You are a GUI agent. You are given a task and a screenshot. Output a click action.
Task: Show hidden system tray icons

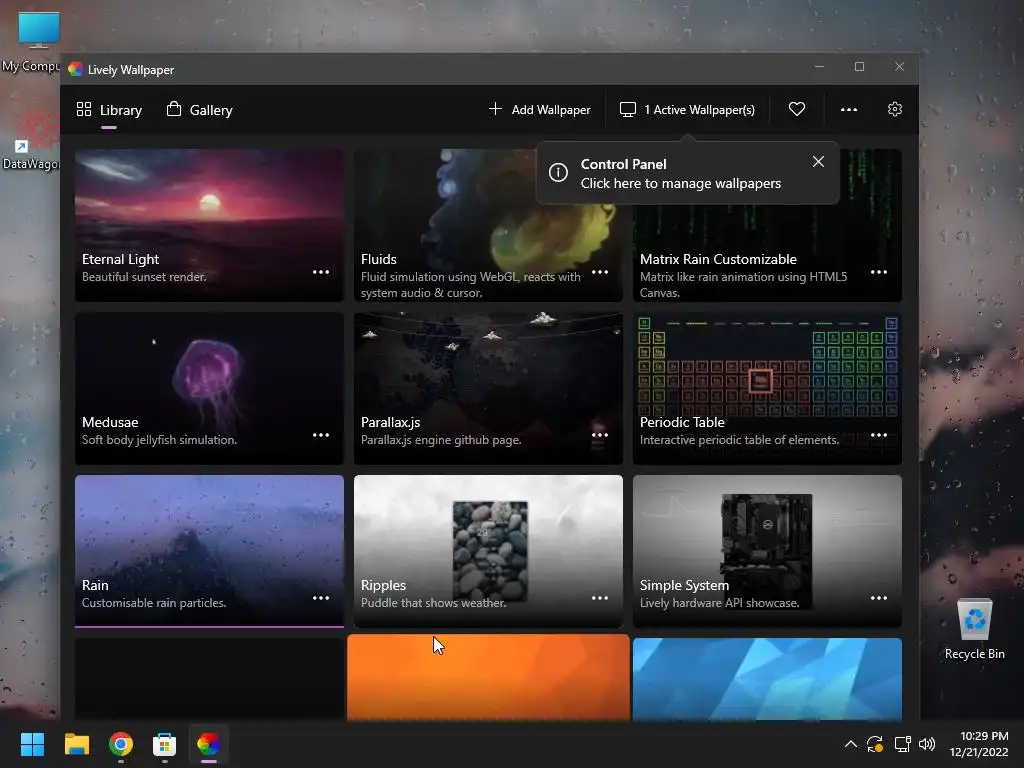(850, 744)
